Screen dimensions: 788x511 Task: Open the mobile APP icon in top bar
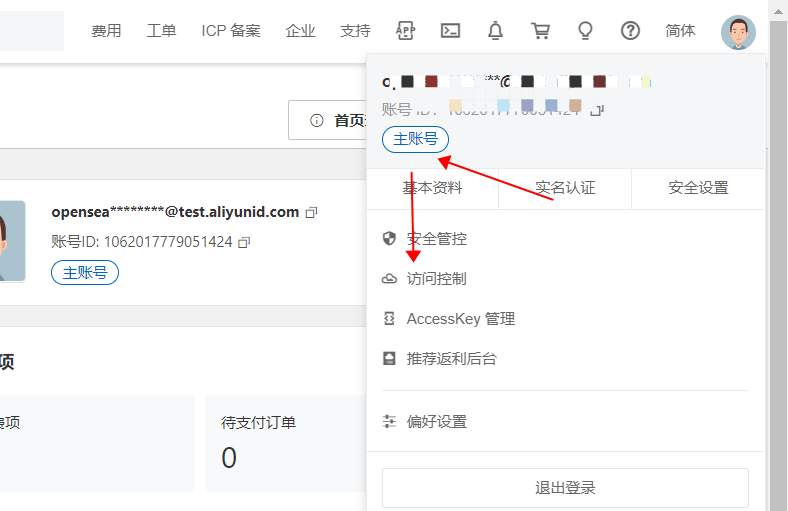point(405,31)
